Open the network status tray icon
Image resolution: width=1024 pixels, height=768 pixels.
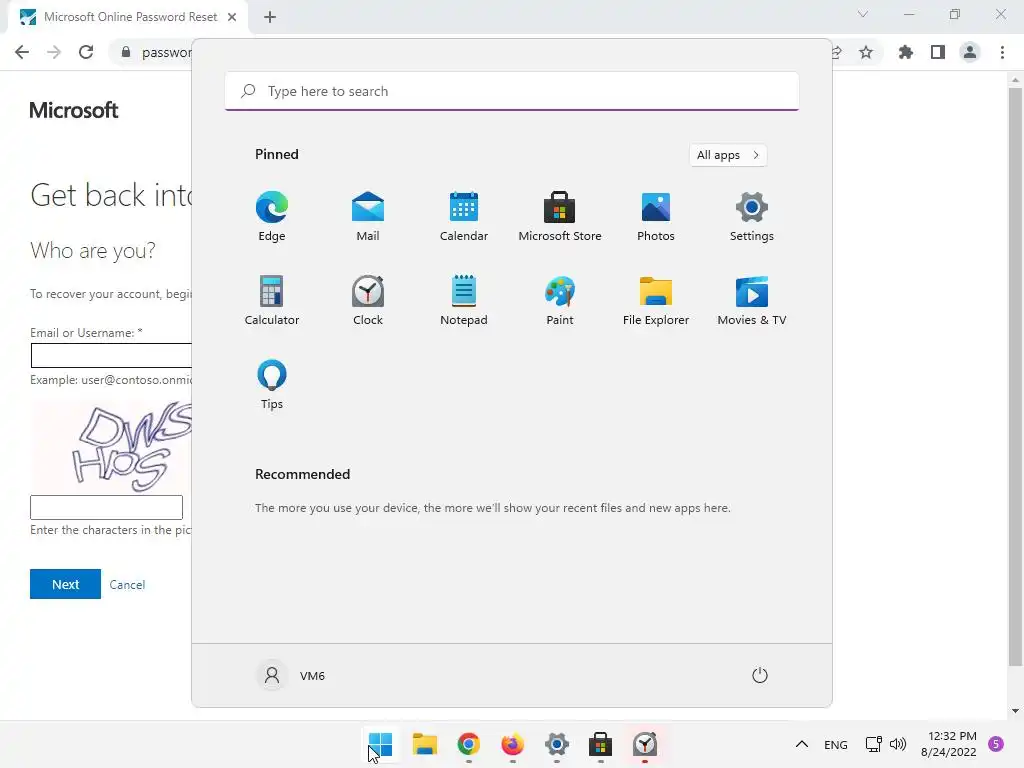[873, 744]
